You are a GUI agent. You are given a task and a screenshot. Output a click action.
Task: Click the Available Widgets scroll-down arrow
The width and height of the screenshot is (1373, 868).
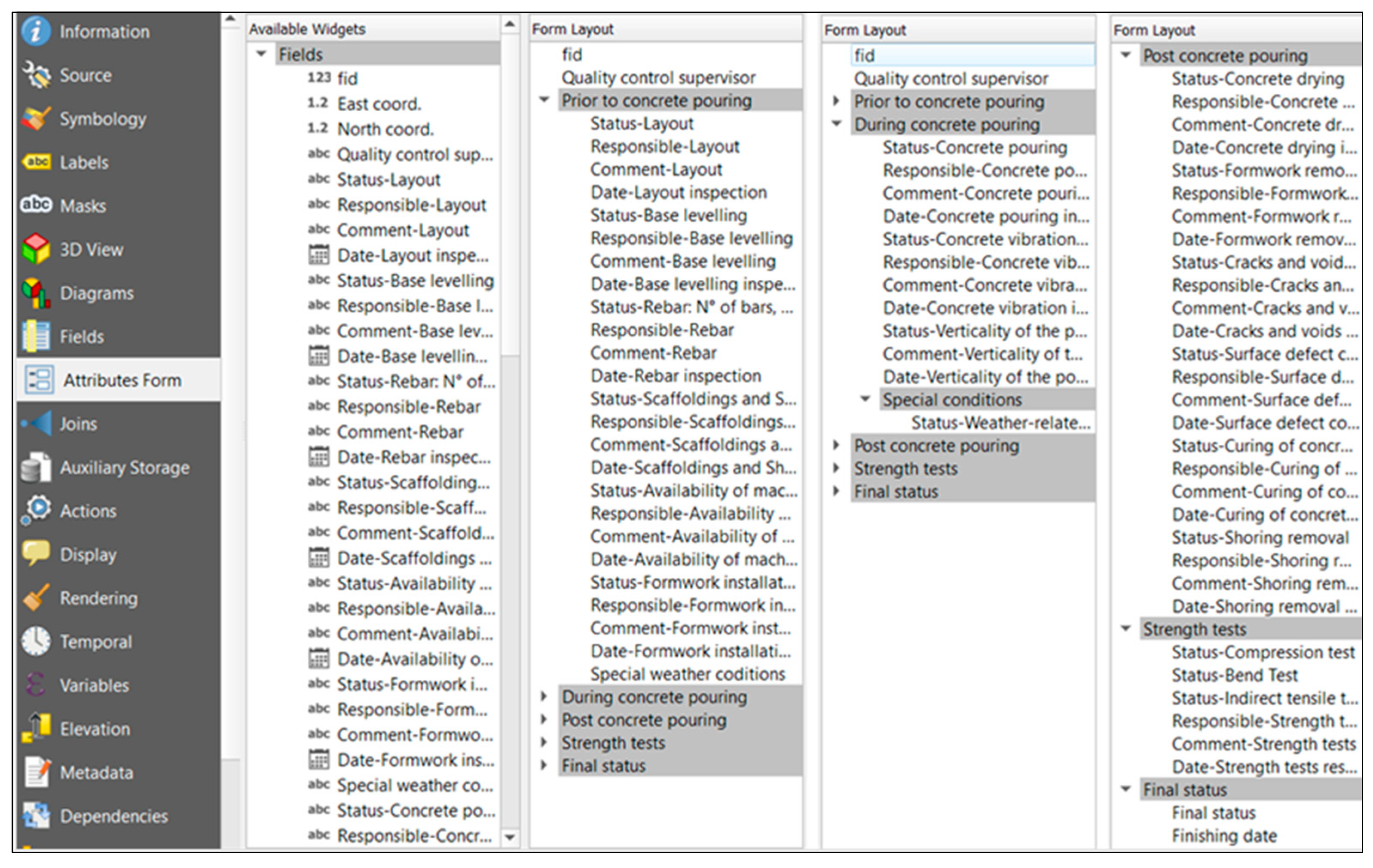[510, 837]
